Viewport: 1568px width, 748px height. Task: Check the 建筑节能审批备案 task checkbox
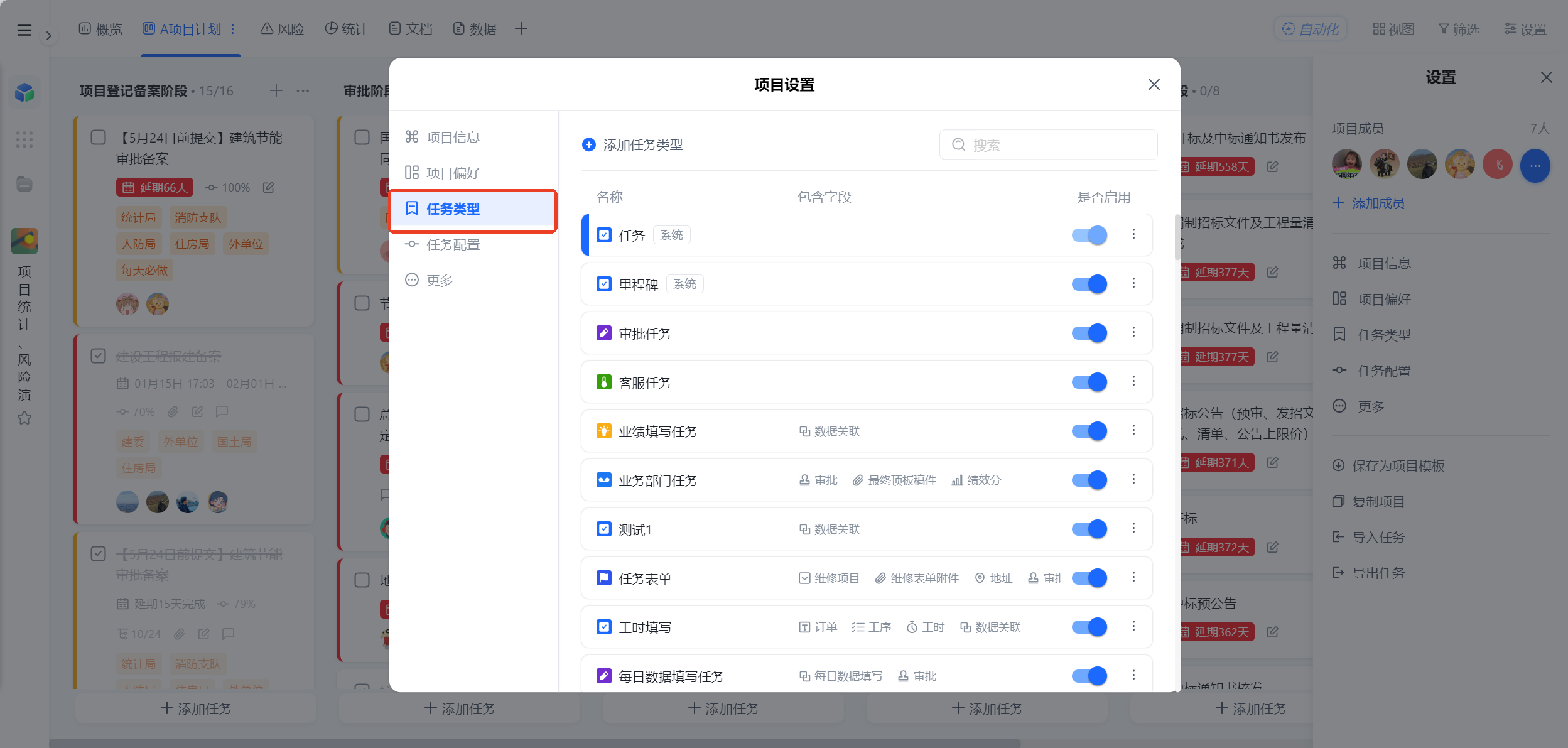click(x=99, y=138)
